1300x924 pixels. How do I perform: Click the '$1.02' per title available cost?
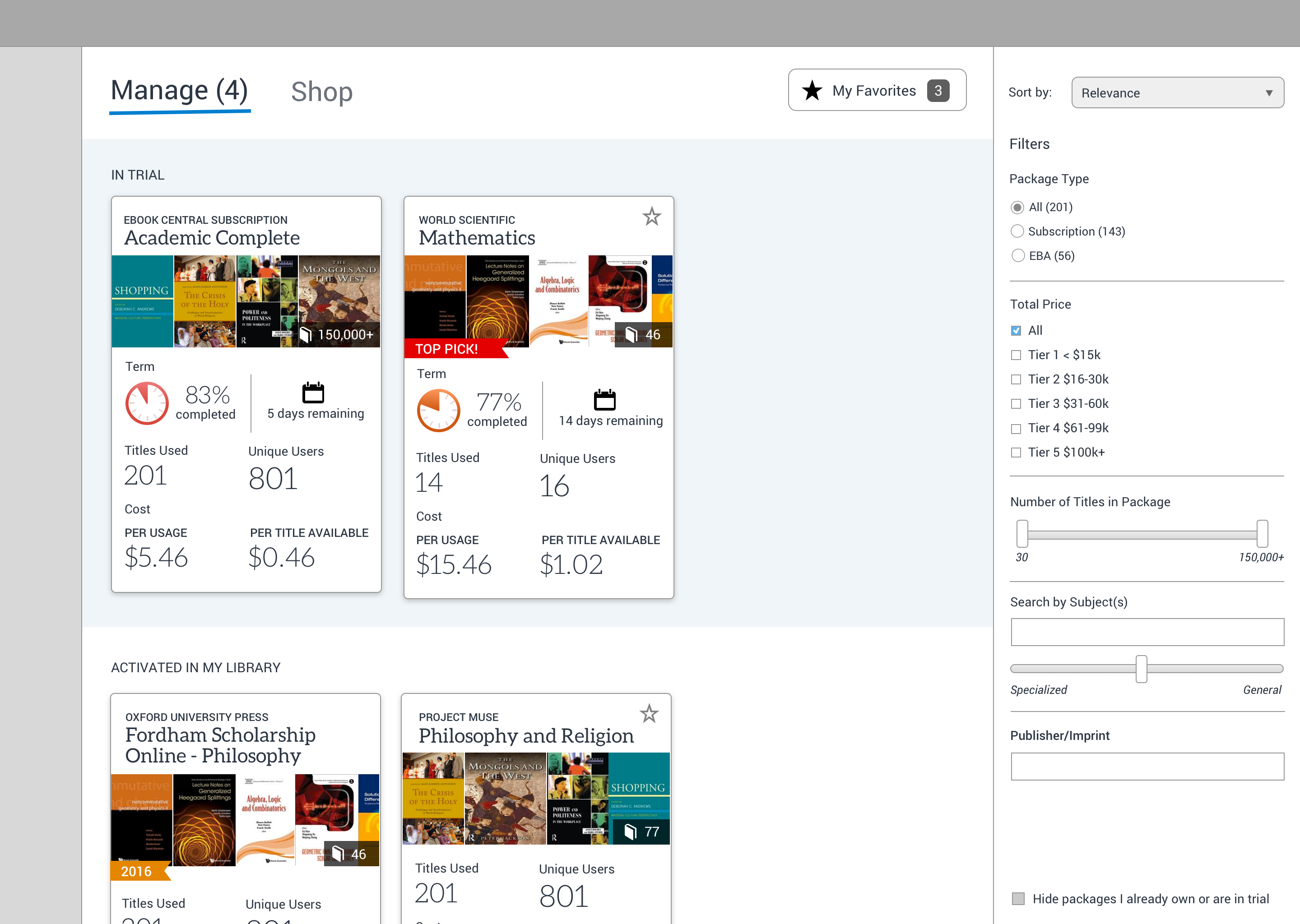571,565
